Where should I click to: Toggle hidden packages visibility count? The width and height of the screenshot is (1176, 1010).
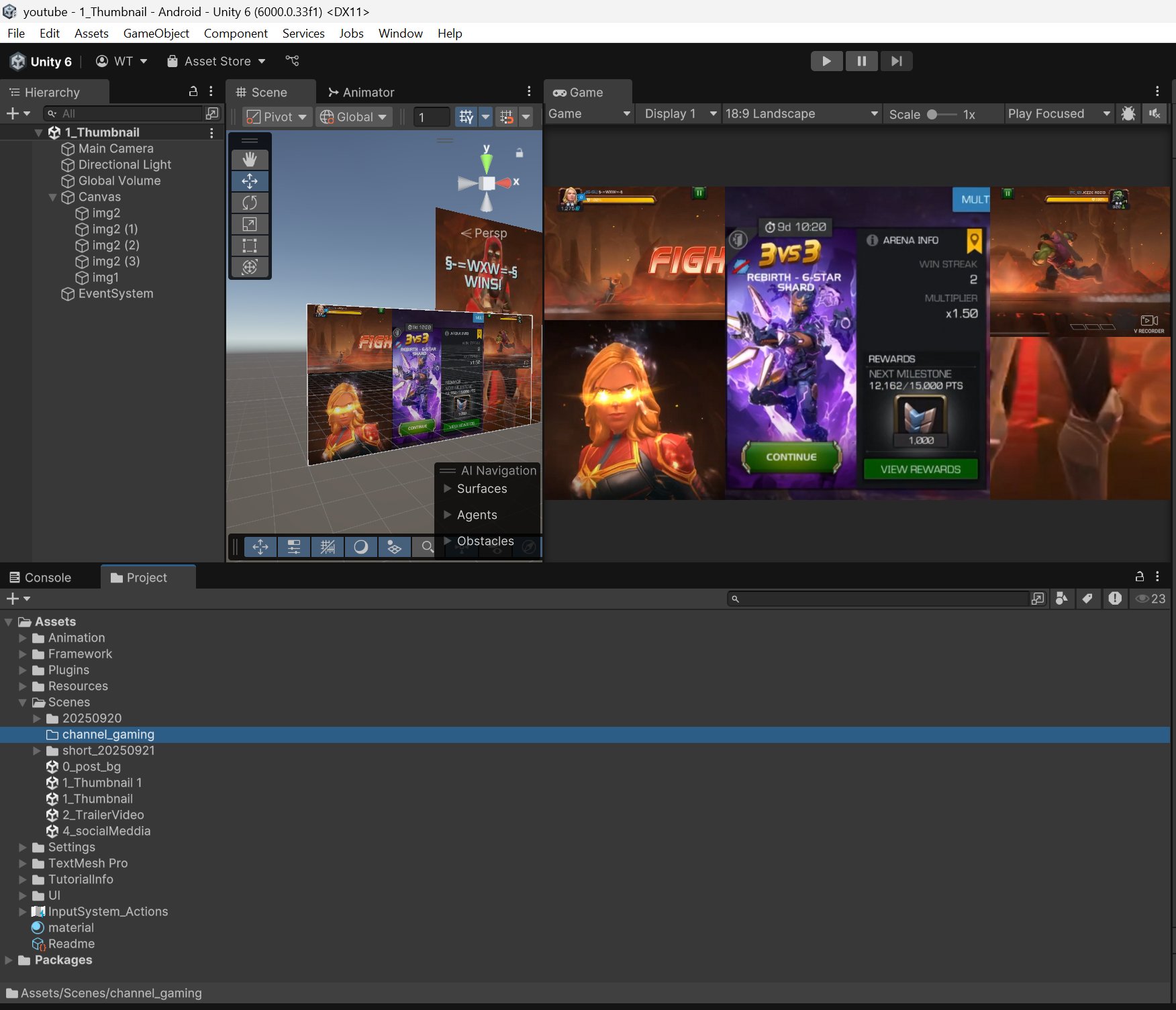(x=1150, y=599)
